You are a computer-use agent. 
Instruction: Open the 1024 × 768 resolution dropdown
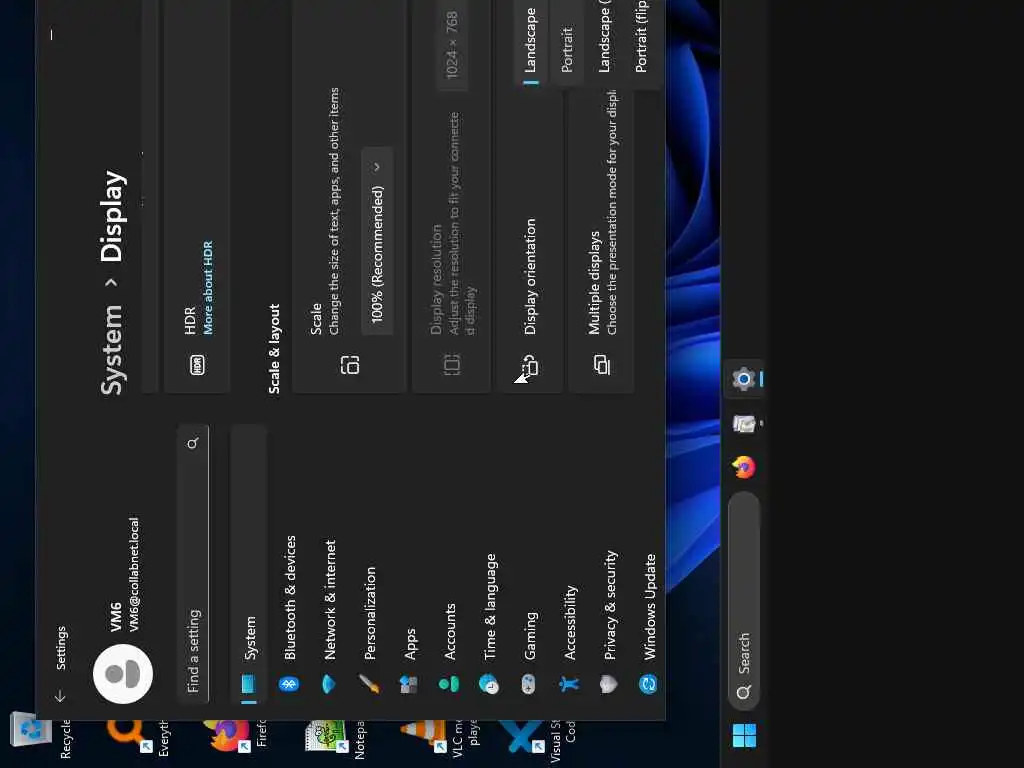tap(452, 46)
